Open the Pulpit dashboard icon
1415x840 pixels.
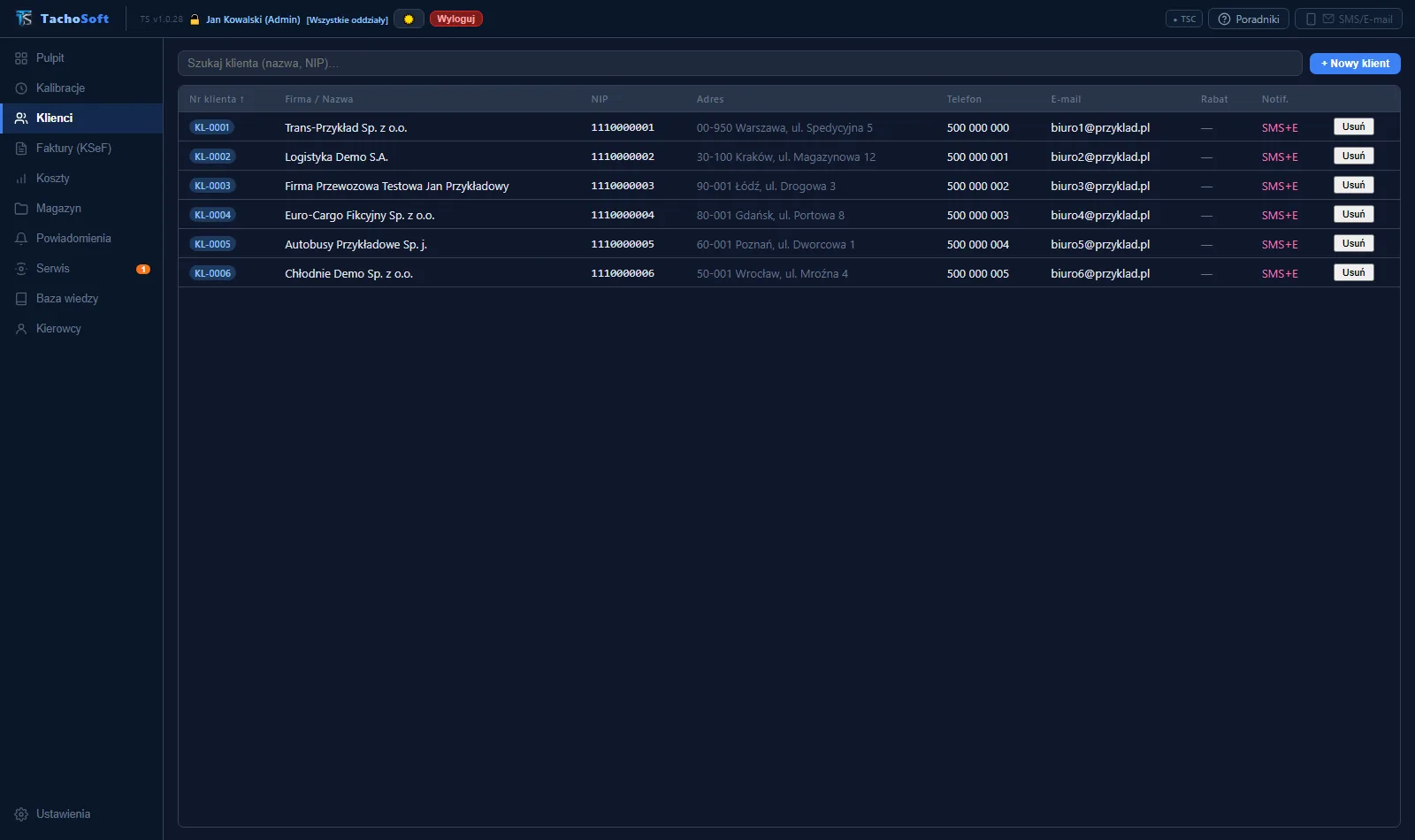(x=21, y=58)
